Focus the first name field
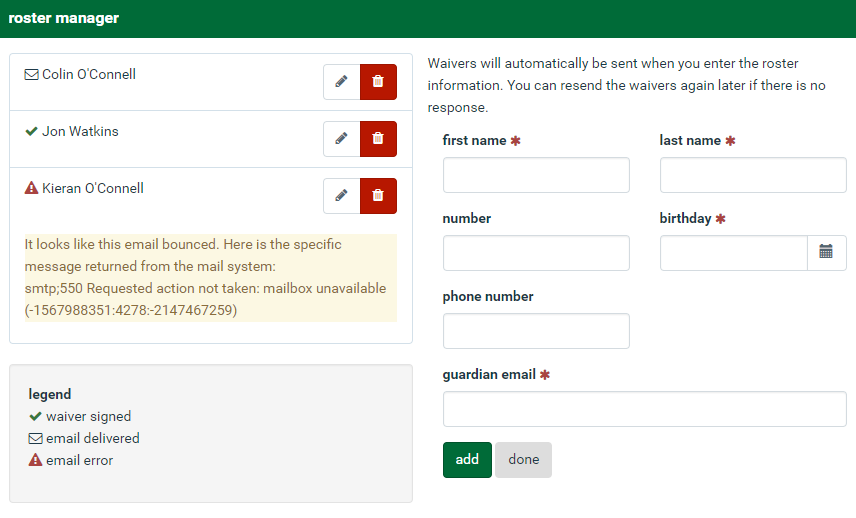The width and height of the screenshot is (856, 518). coord(536,175)
